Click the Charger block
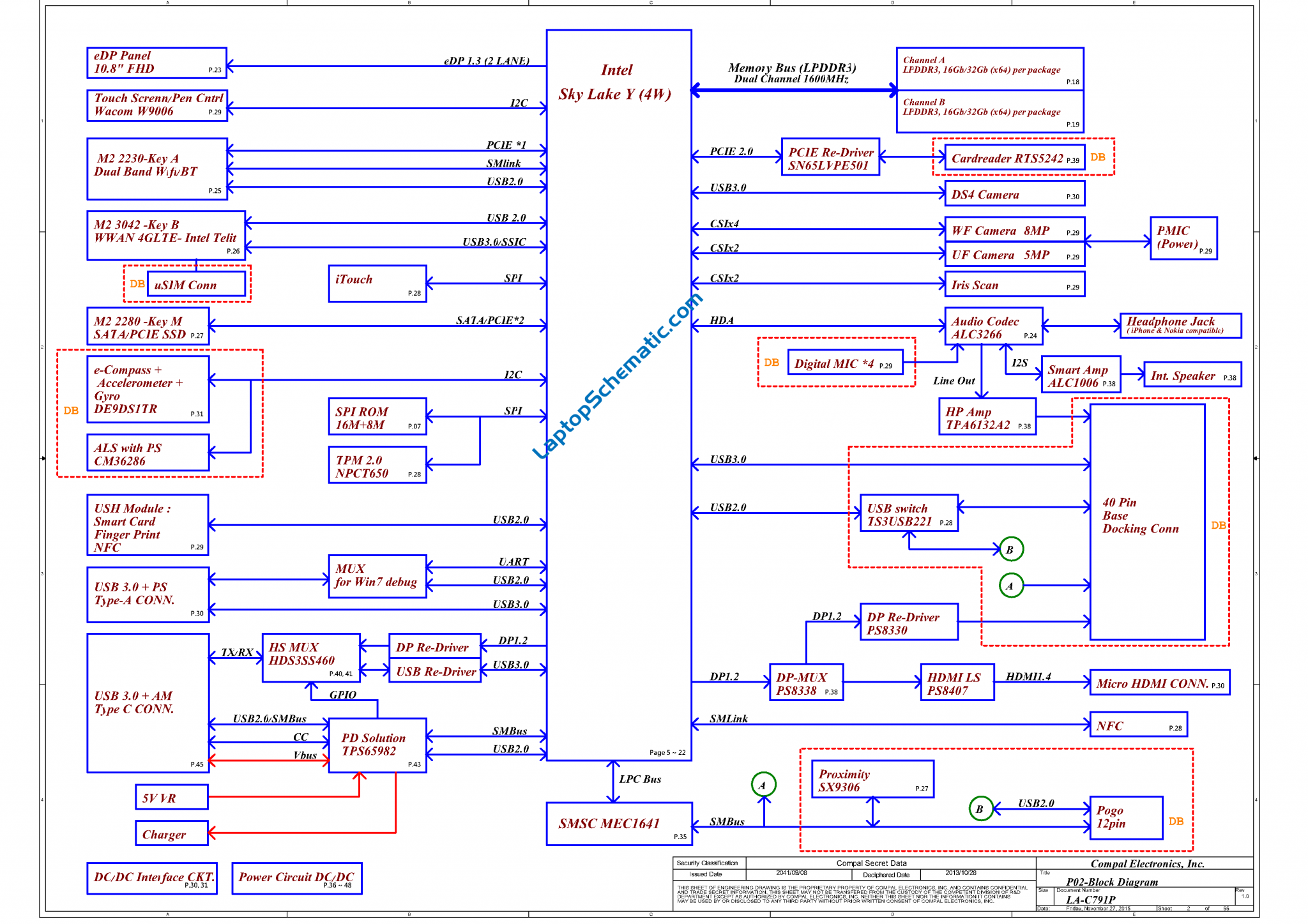This screenshot has height=924, width=1308. point(172,833)
